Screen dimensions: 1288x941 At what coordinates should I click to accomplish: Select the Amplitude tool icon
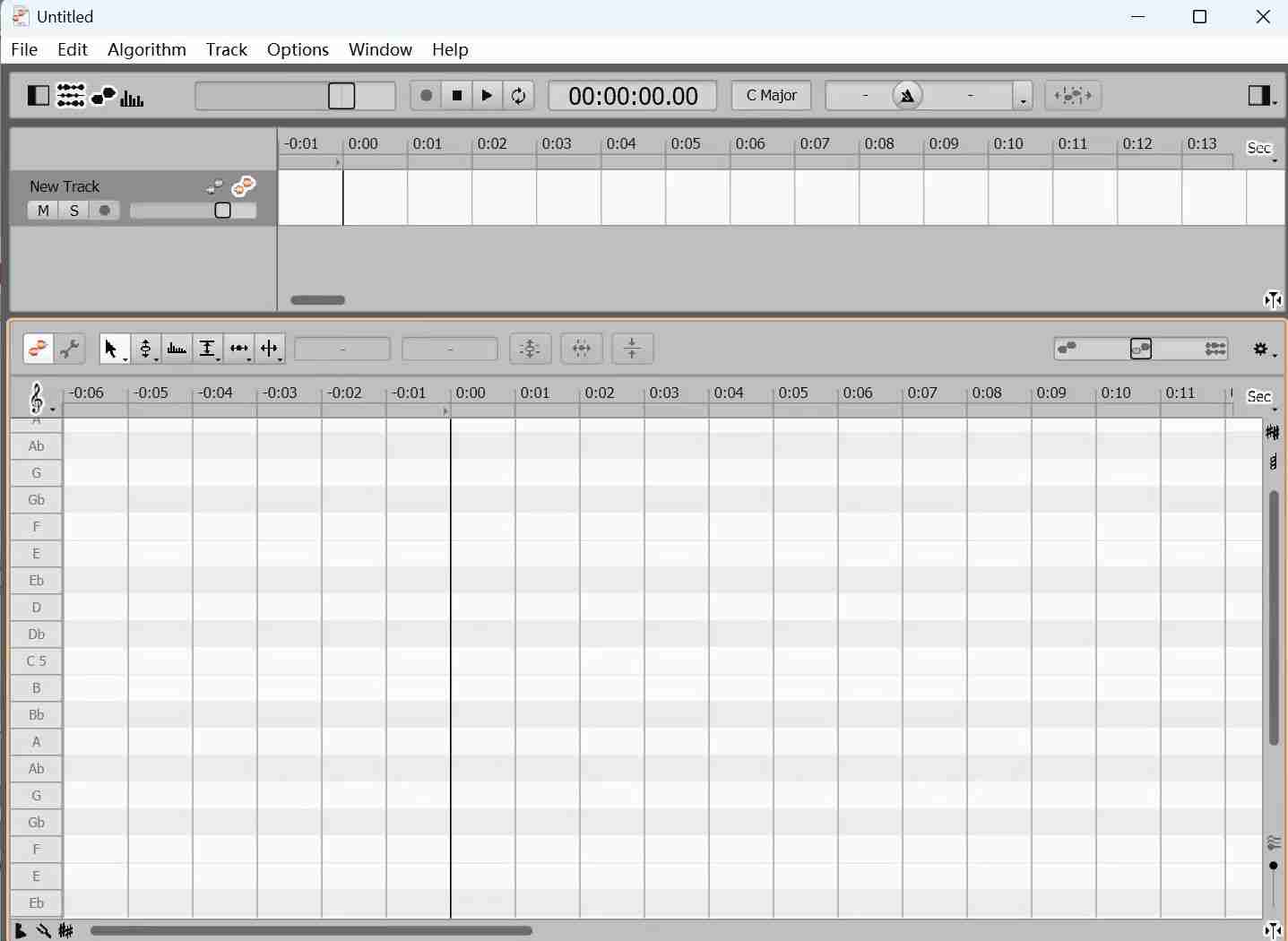207,349
